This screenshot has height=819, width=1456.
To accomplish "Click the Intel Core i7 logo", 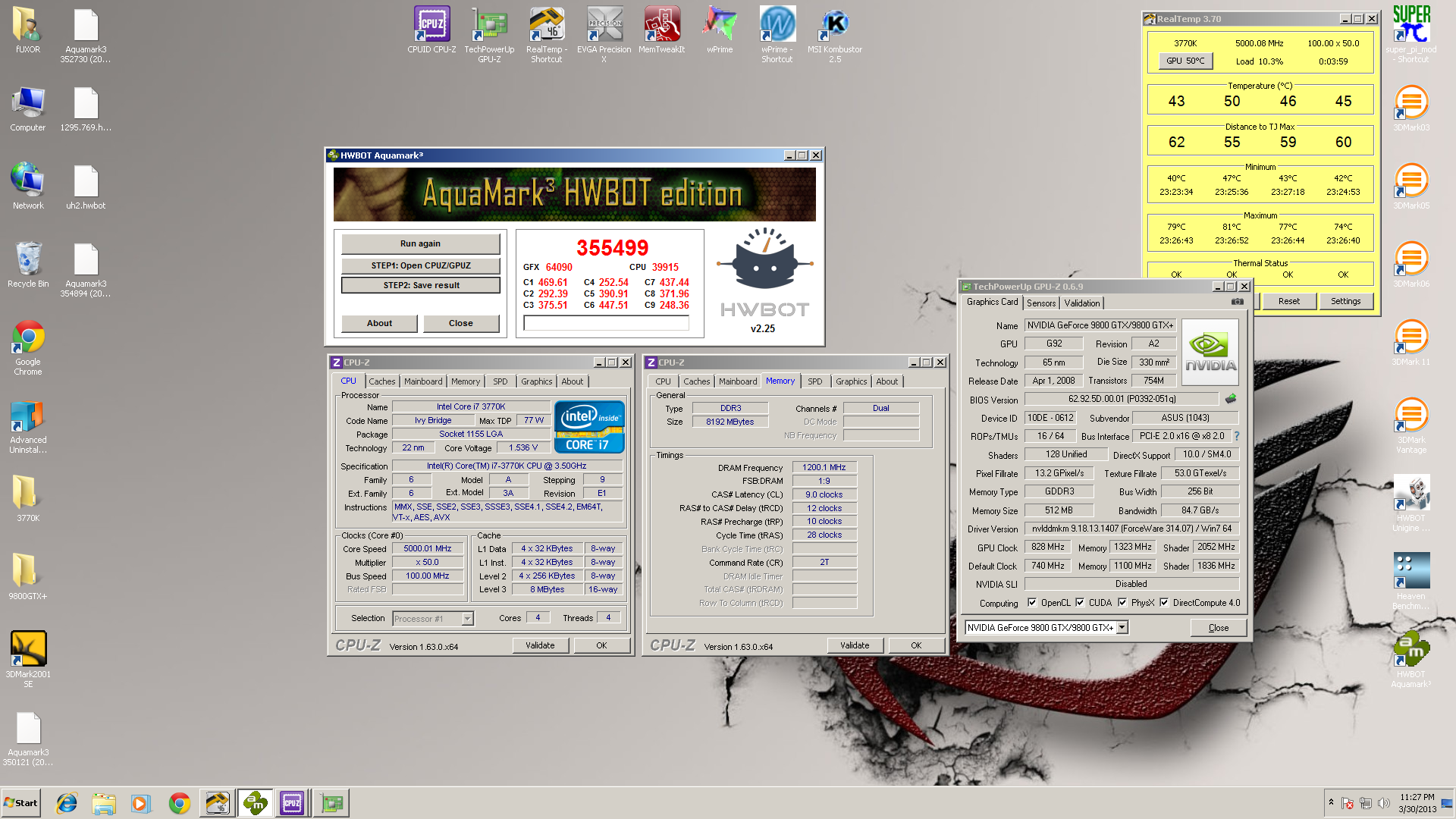I will click(x=589, y=426).
